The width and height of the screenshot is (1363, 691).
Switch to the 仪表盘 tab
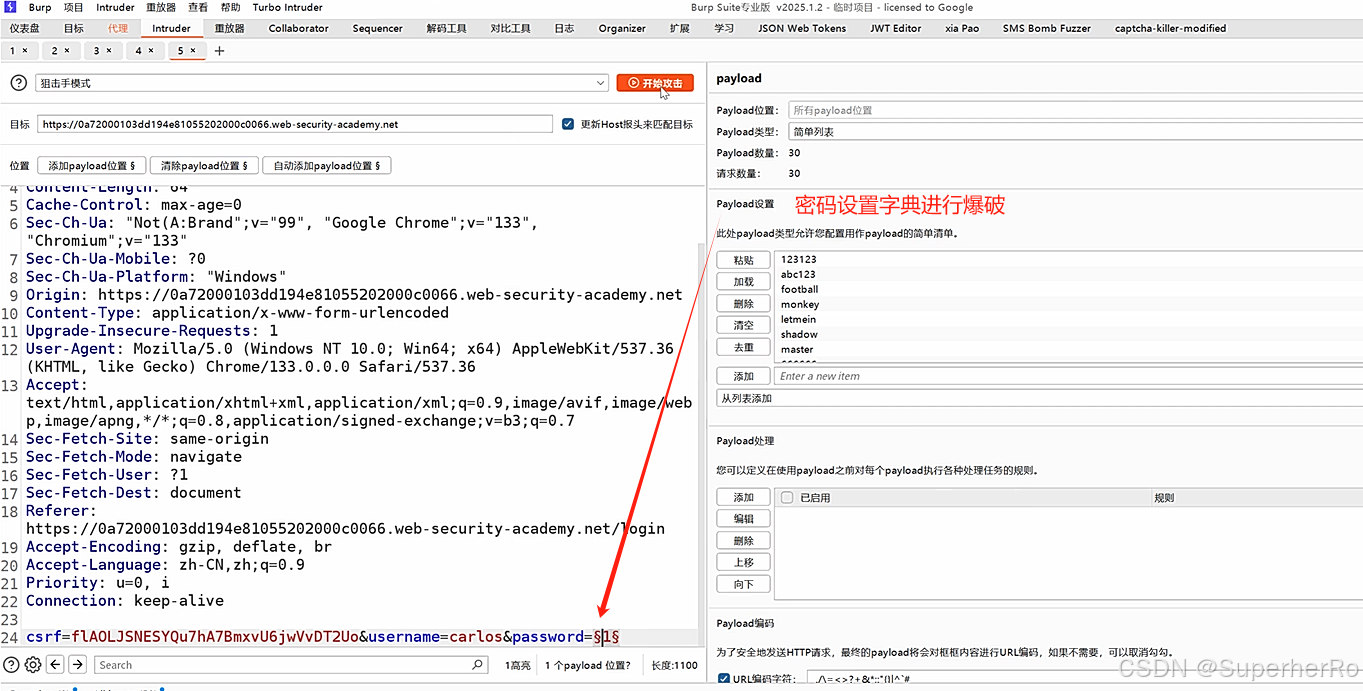click(25, 28)
